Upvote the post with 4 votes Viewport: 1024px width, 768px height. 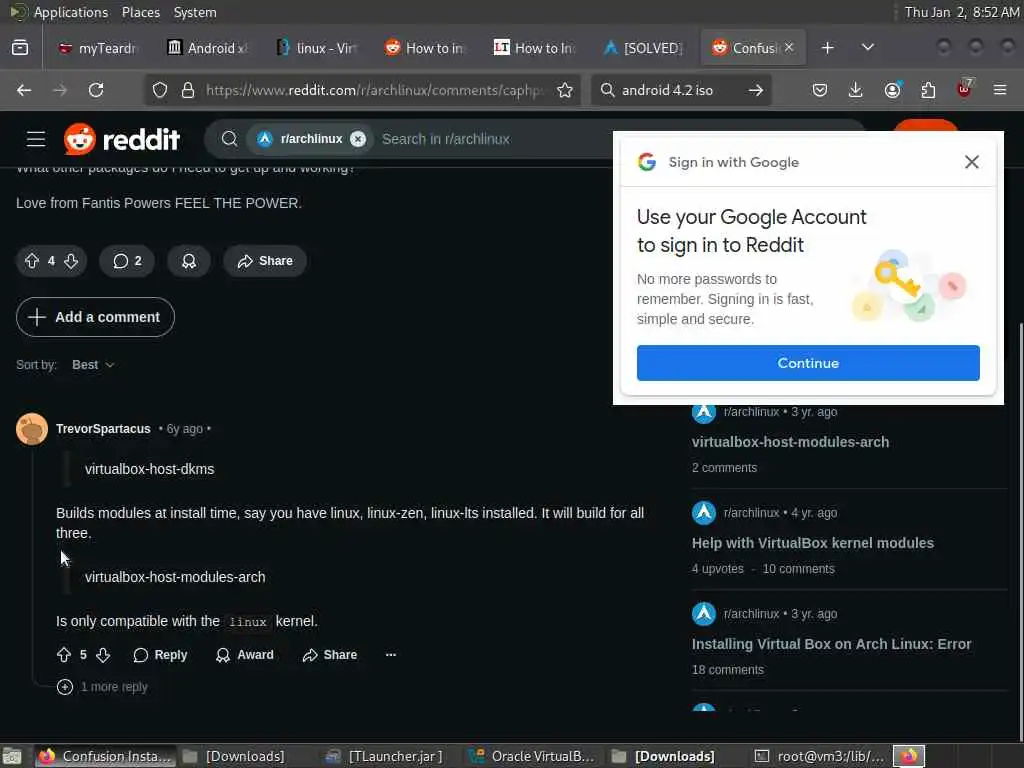click(x=32, y=261)
